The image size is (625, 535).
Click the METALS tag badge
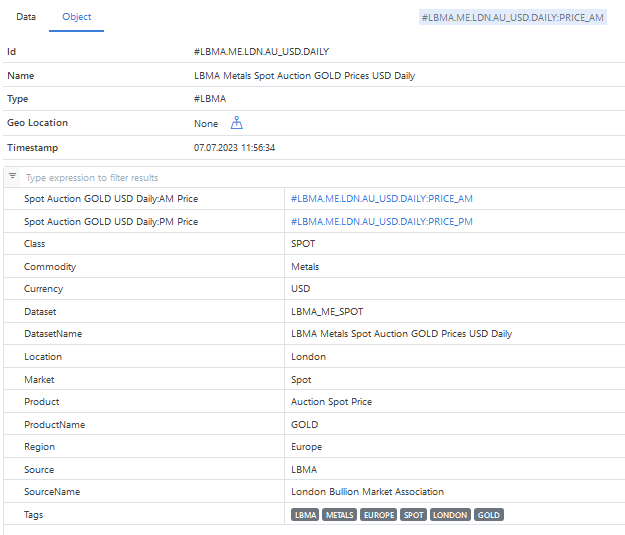click(339, 515)
